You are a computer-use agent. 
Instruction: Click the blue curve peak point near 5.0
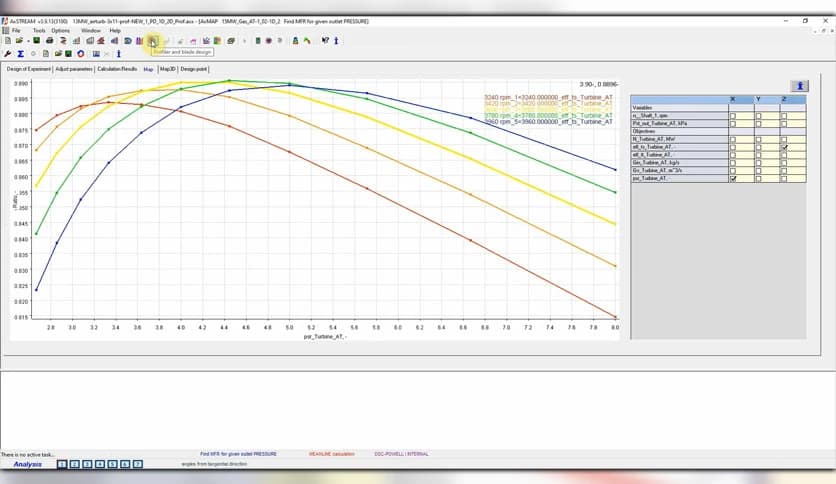(x=290, y=85)
